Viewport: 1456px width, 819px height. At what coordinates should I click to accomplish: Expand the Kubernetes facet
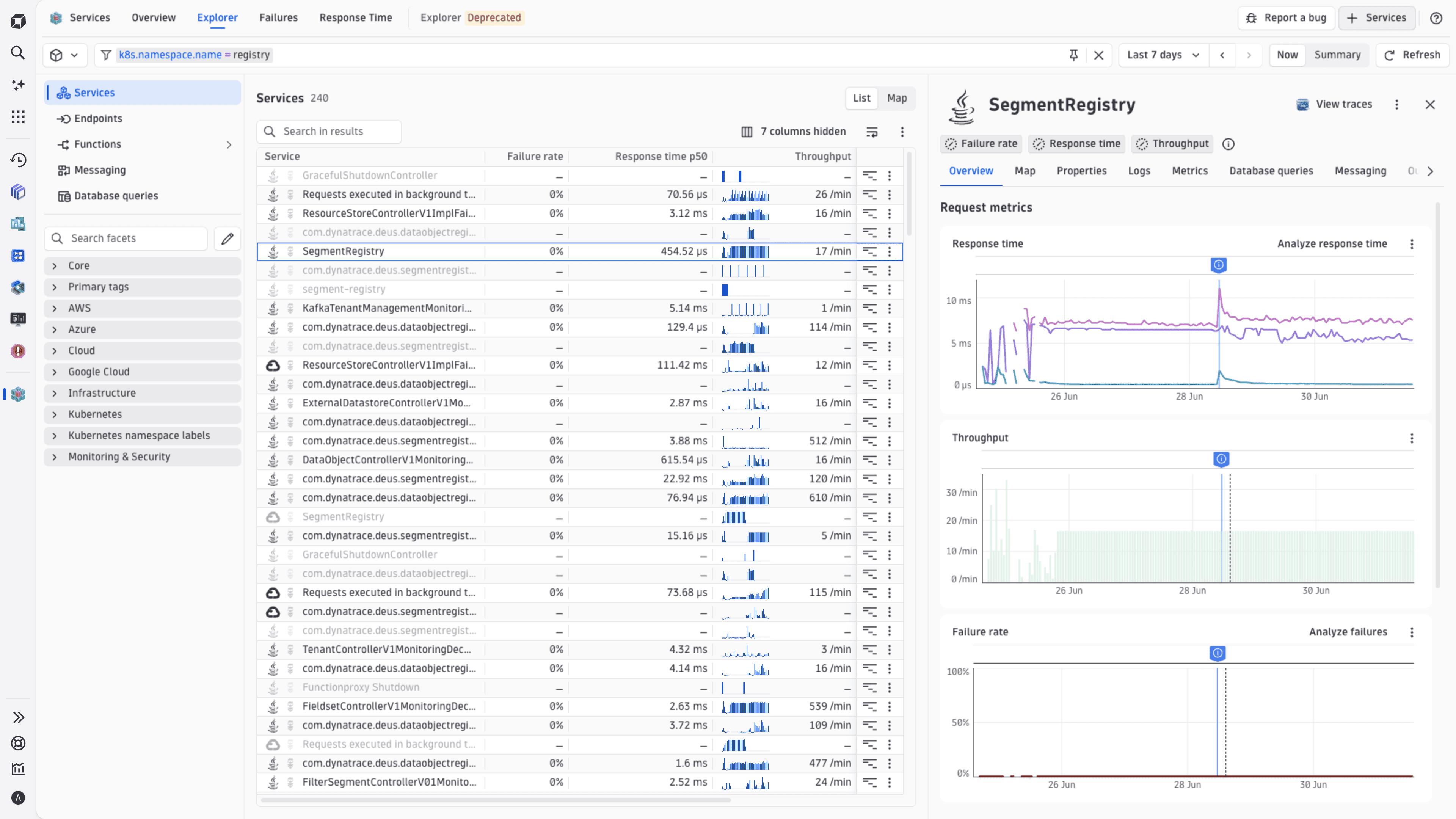click(143, 414)
